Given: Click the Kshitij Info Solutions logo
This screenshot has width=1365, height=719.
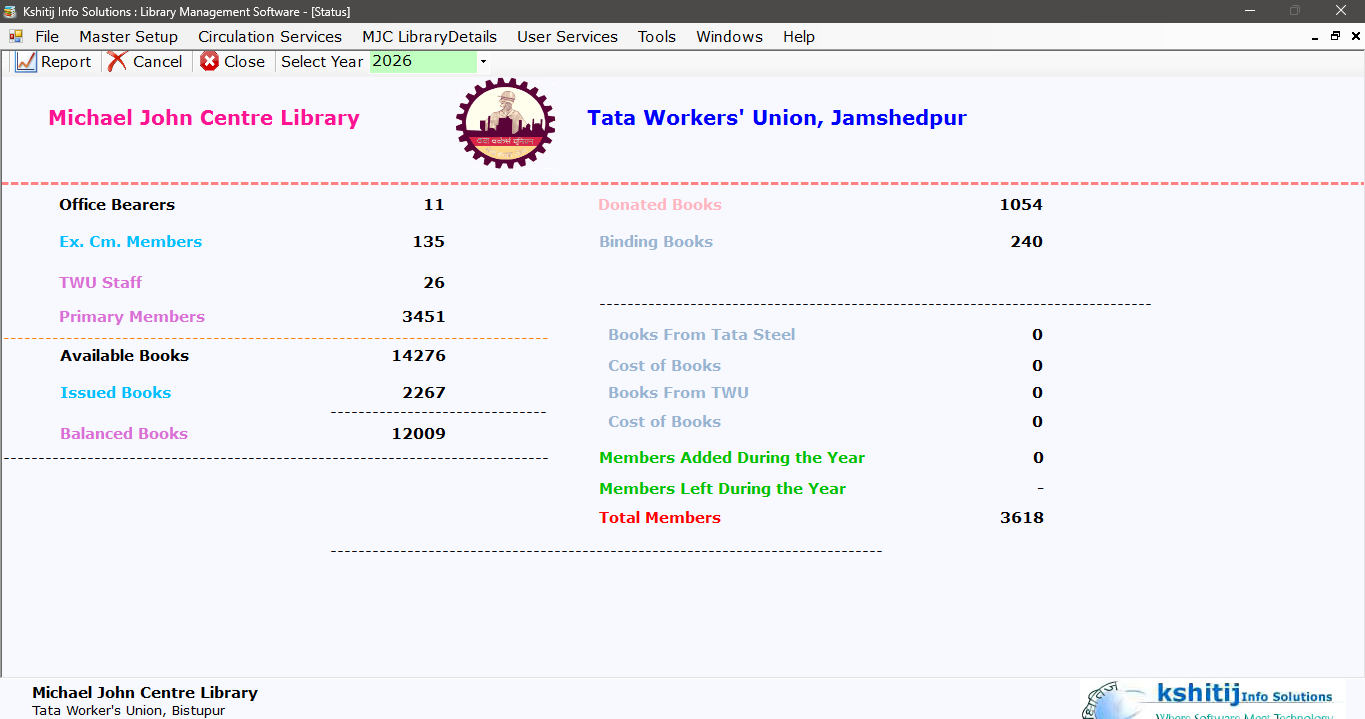Looking at the screenshot, I should tap(1212, 699).
